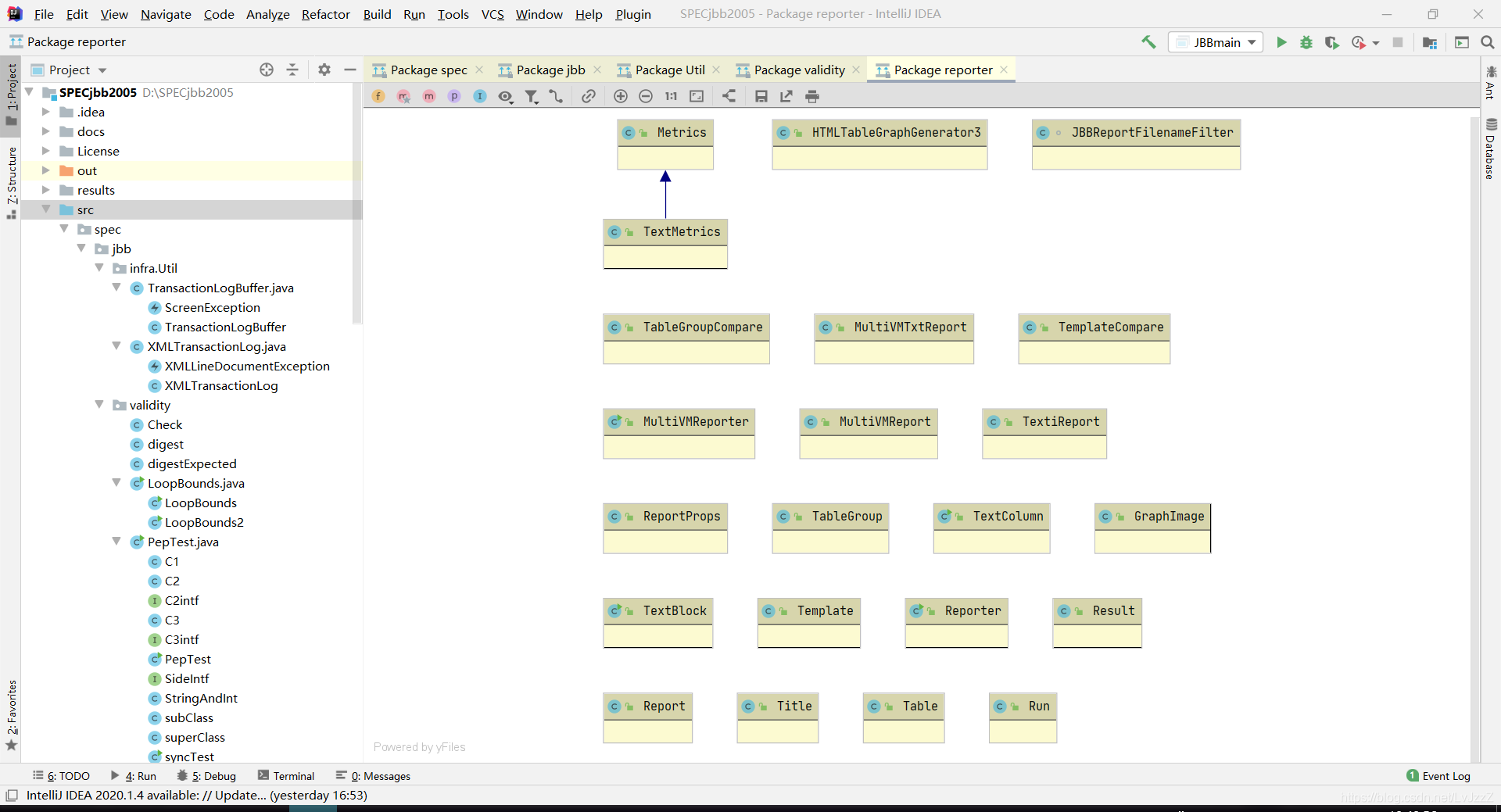
Task: Click the route edges icon
Action: pos(556,96)
